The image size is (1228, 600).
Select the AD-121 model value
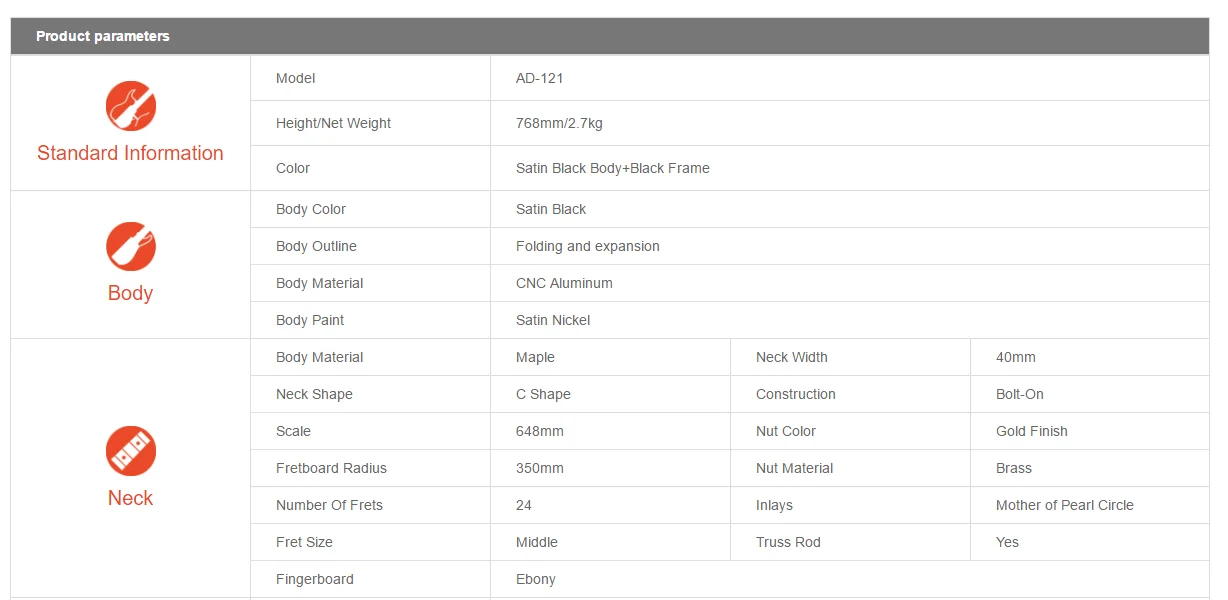point(540,78)
